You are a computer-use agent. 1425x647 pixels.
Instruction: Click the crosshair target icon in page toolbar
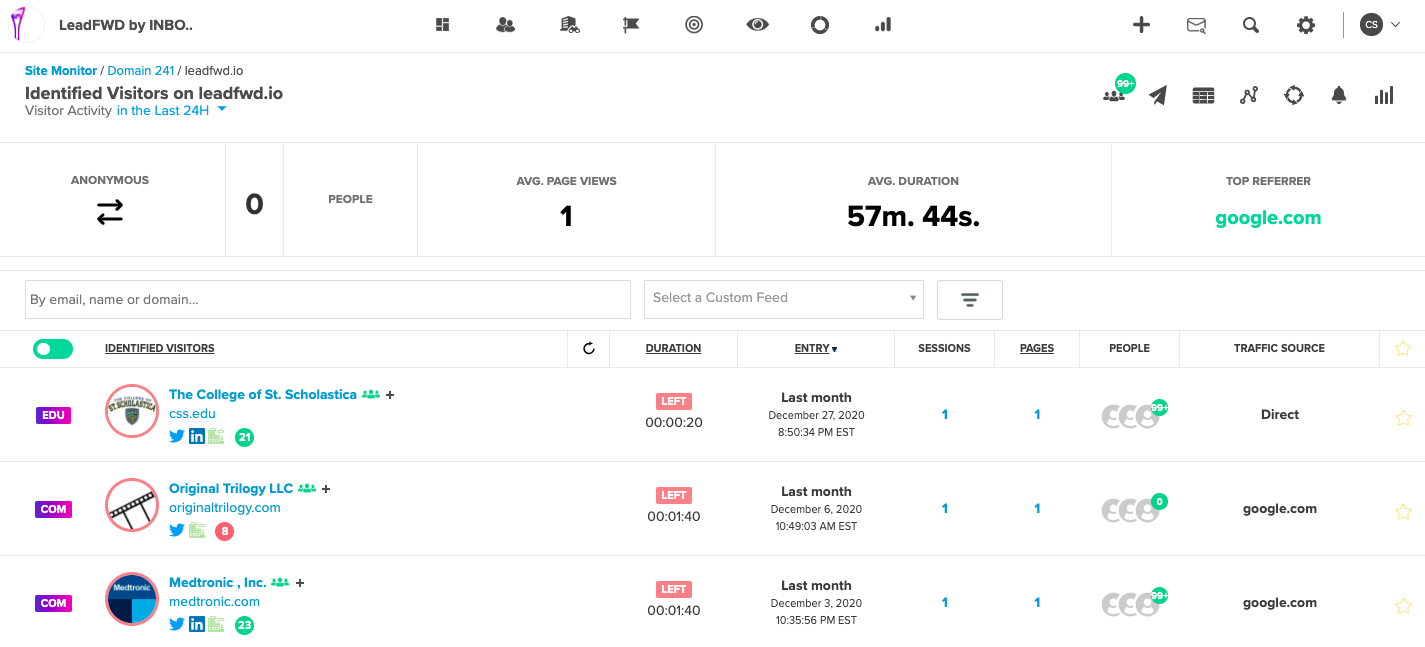(1294, 95)
